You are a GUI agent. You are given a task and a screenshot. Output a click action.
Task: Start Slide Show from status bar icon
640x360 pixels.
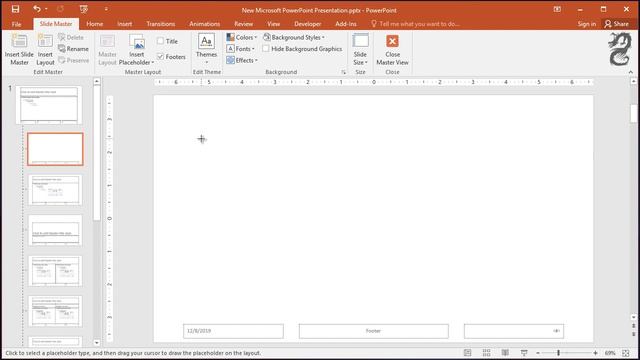pyautogui.click(x=524, y=353)
